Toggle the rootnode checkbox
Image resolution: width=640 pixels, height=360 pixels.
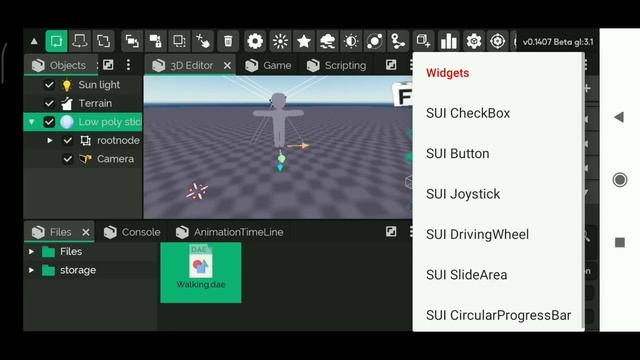coord(68,140)
